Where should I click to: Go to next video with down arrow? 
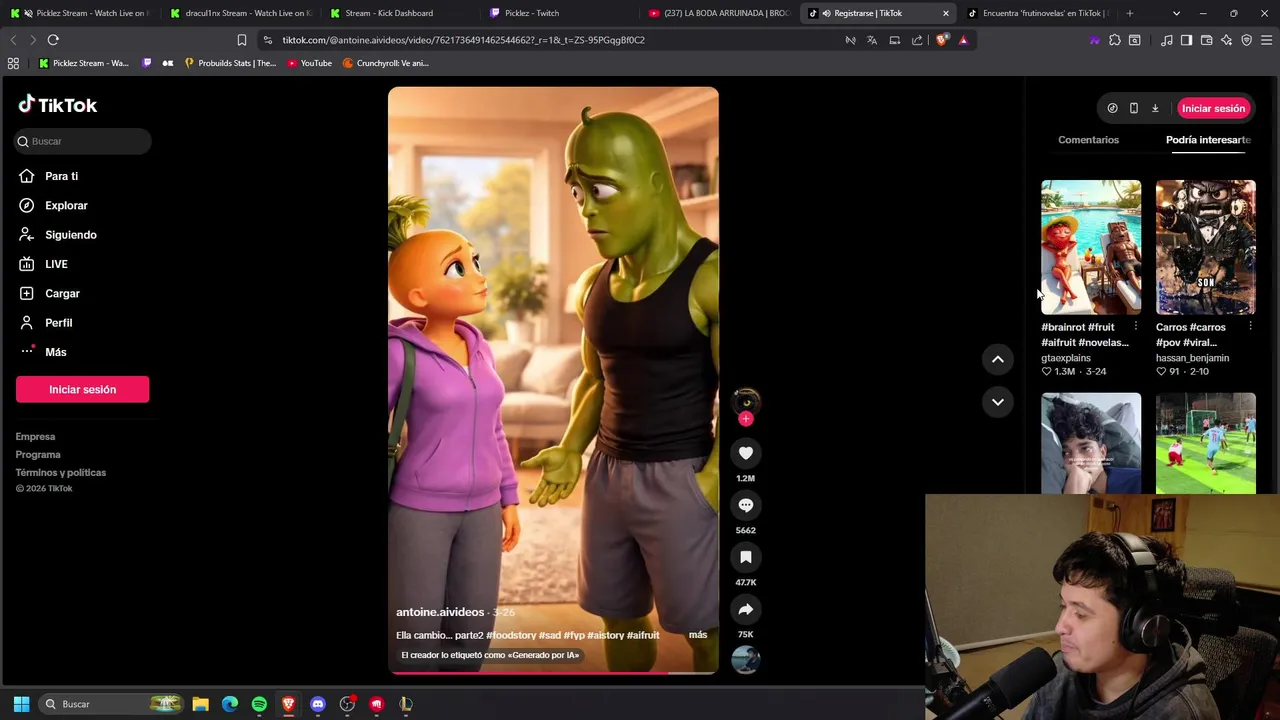pyautogui.click(x=997, y=402)
